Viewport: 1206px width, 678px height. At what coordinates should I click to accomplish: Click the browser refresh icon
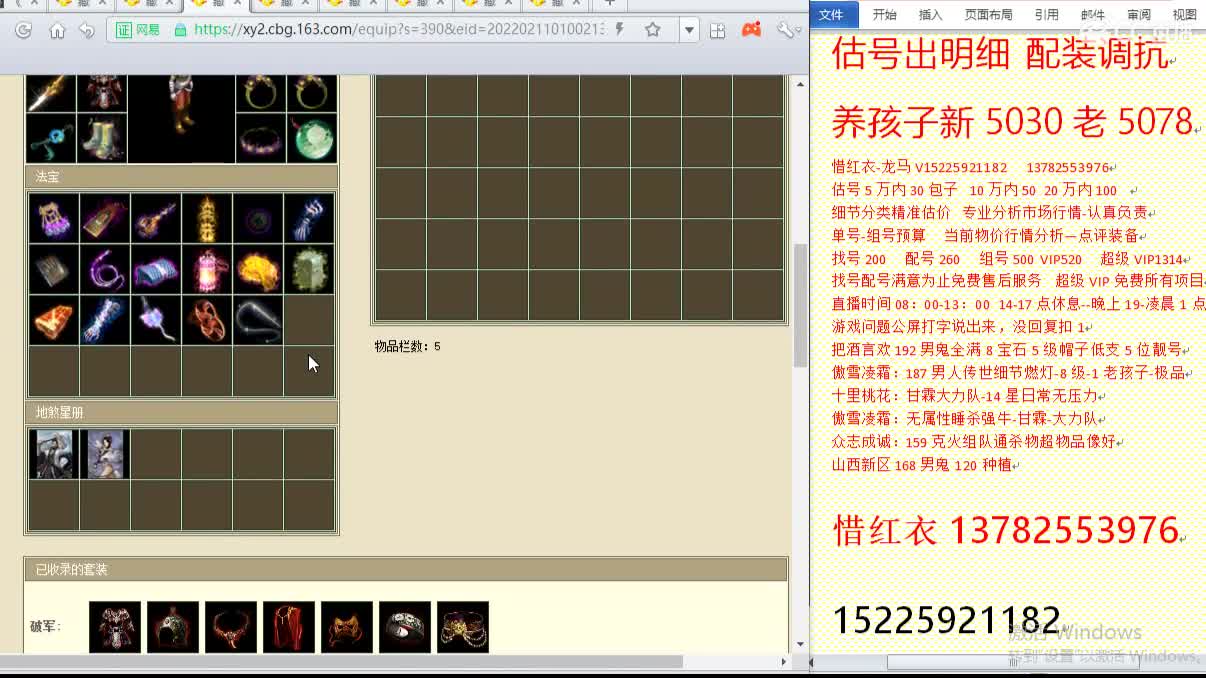[x=23, y=30]
